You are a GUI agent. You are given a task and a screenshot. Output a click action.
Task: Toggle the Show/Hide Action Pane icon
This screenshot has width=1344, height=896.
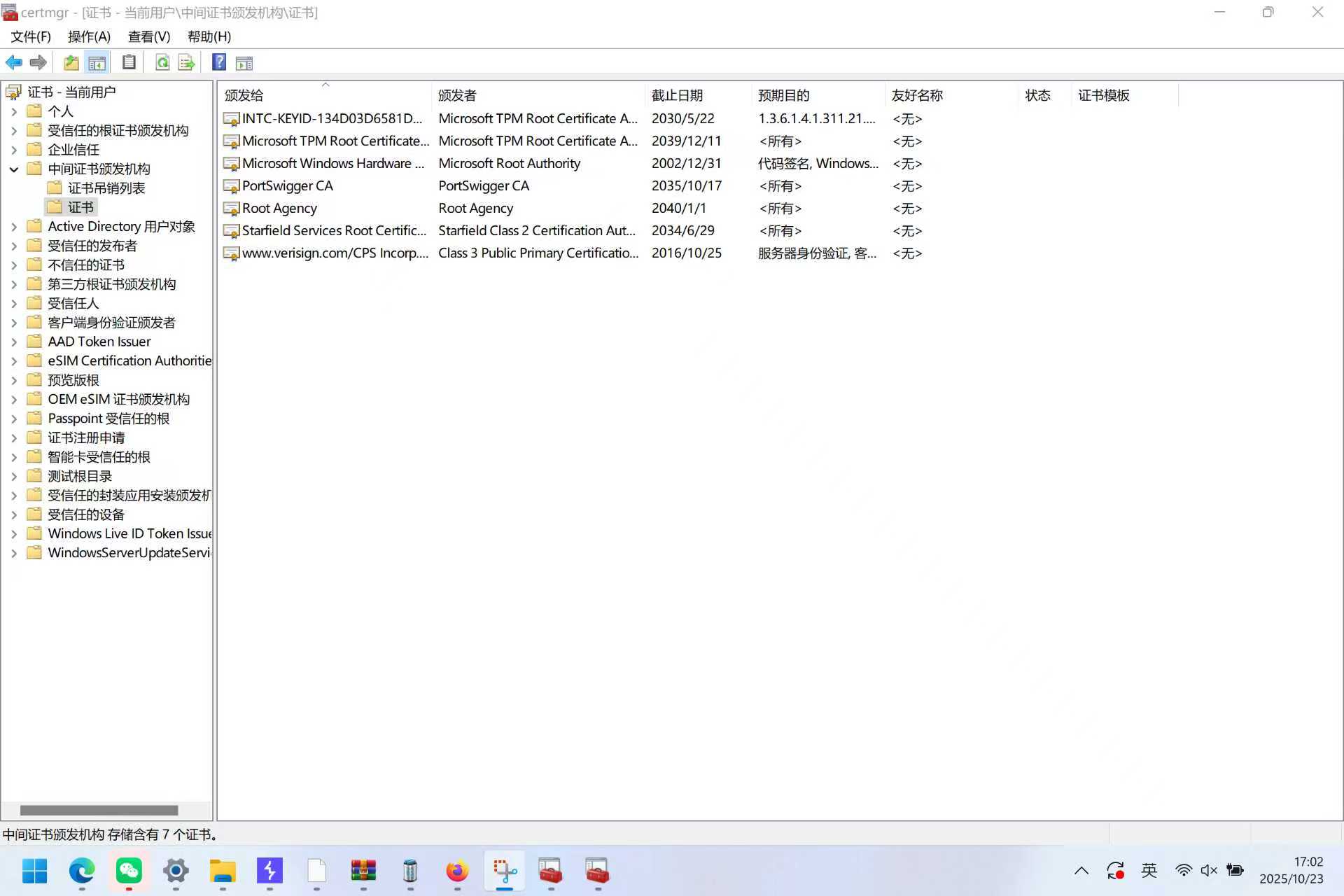coord(244,63)
